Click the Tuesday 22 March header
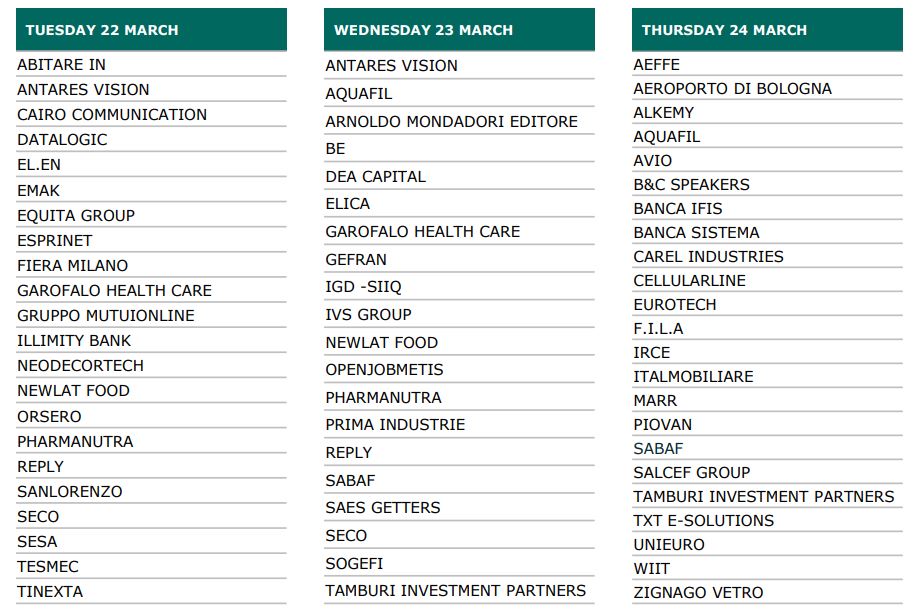Image resolution: width=921 pixels, height=614 pixels. pos(102,30)
